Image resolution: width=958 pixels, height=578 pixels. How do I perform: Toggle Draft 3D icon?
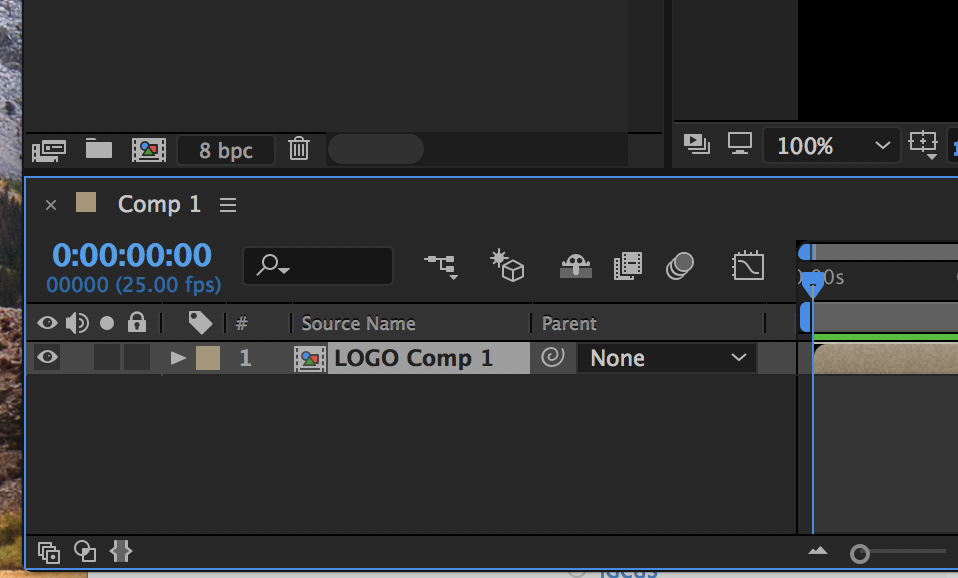click(508, 266)
